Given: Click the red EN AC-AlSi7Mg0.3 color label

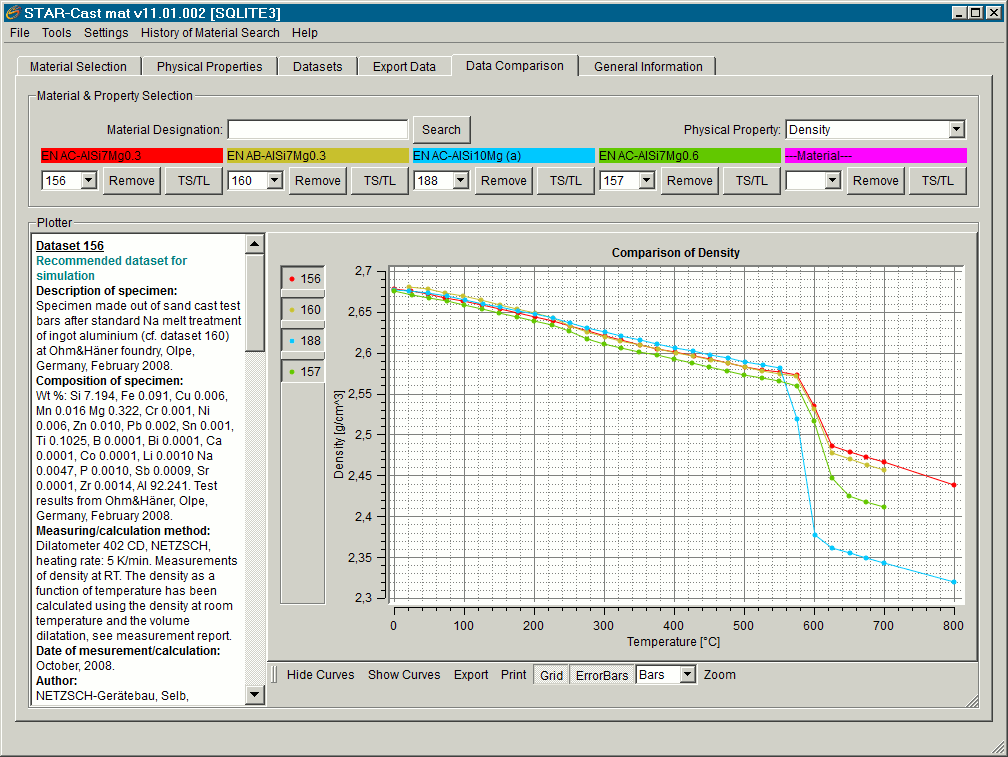Looking at the screenshot, I should (x=131, y=156).
